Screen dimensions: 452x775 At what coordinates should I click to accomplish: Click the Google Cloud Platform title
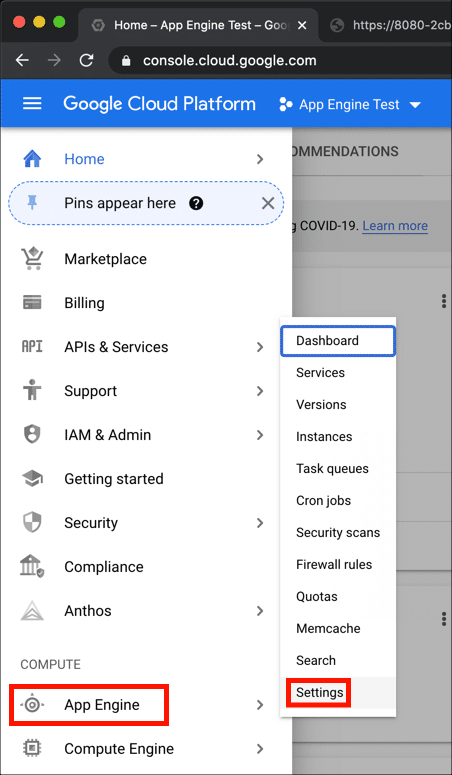[x=159, y=104]
